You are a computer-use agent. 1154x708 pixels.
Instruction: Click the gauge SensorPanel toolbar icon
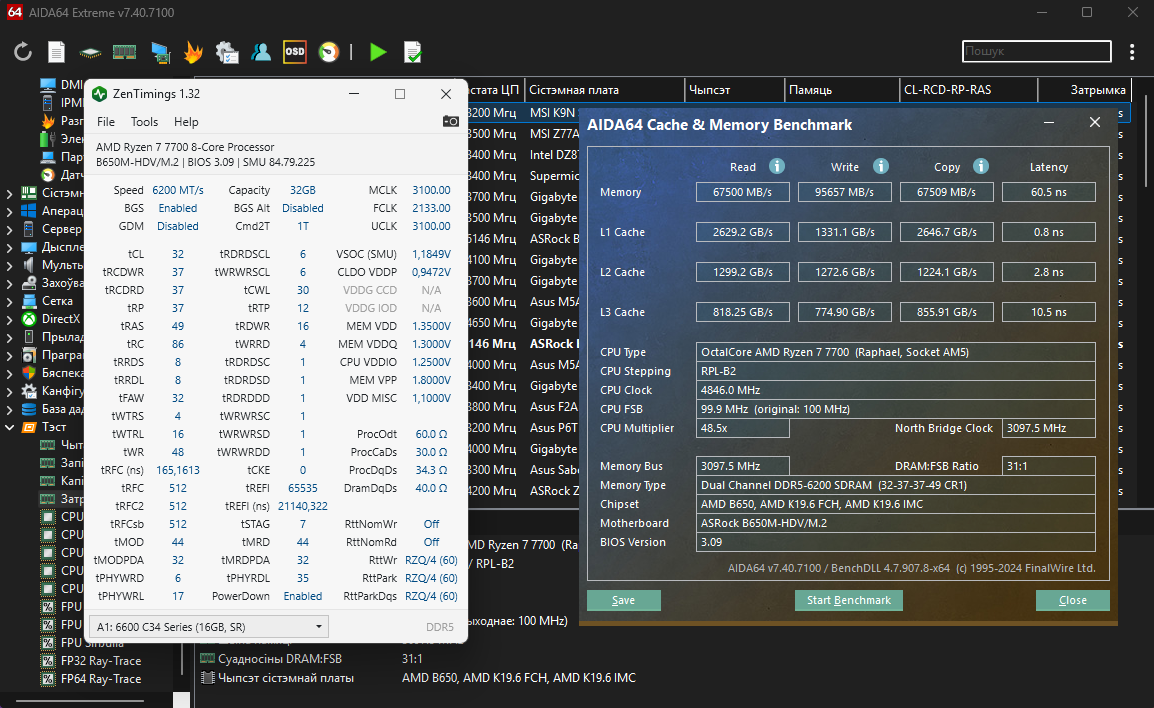(329, 52)
